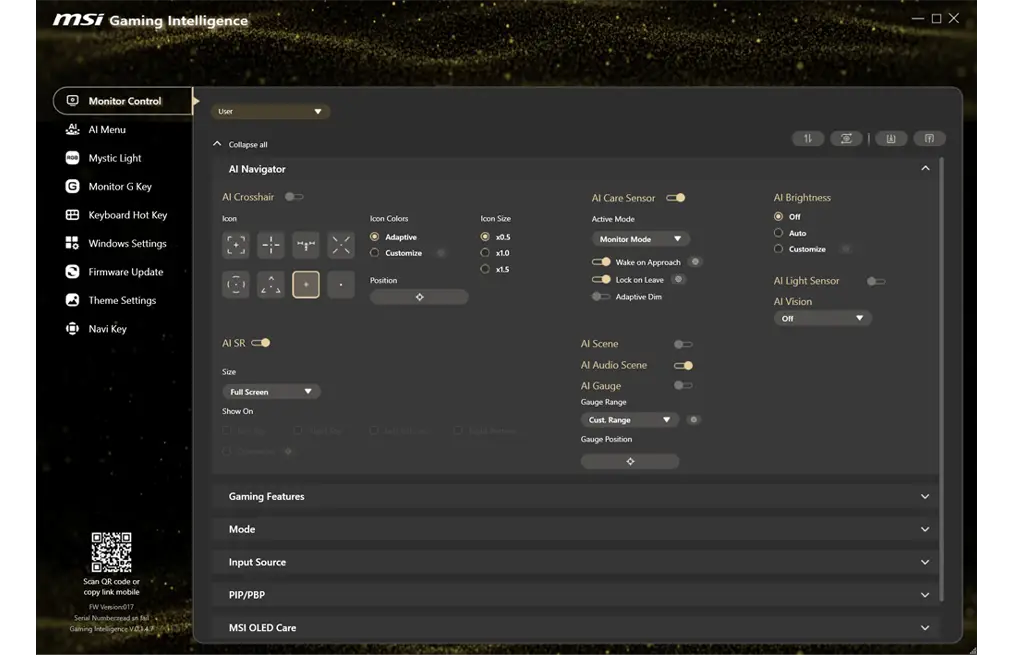
Task: Expand the Input Source section
Action: coord(925,562)
